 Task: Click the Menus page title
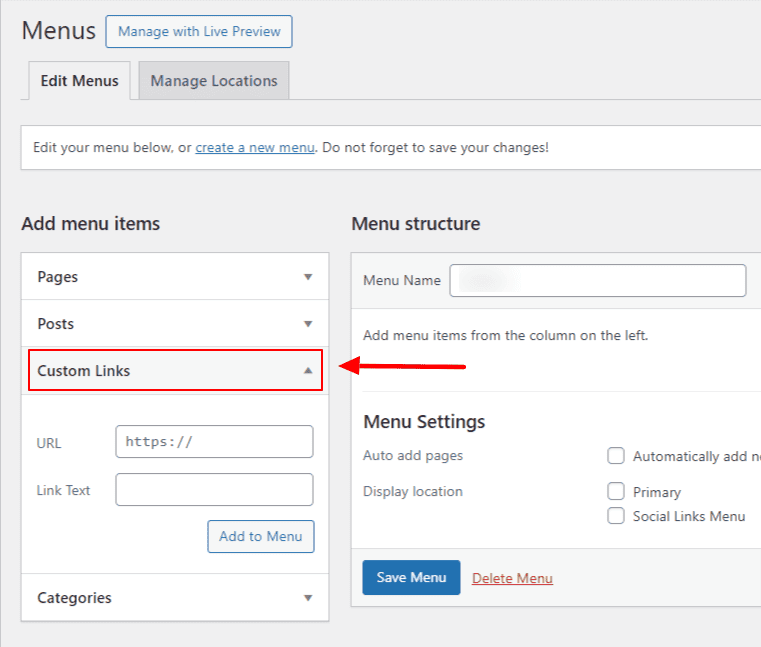coord(59,31)
